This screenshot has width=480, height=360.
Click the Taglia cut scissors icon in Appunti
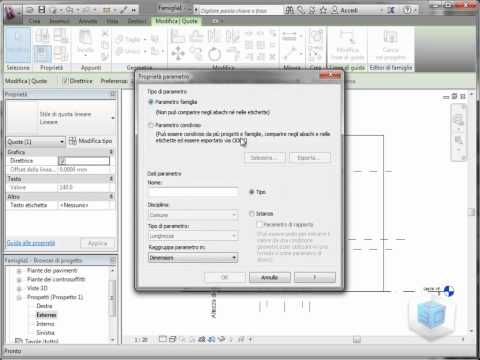(105, 33)
